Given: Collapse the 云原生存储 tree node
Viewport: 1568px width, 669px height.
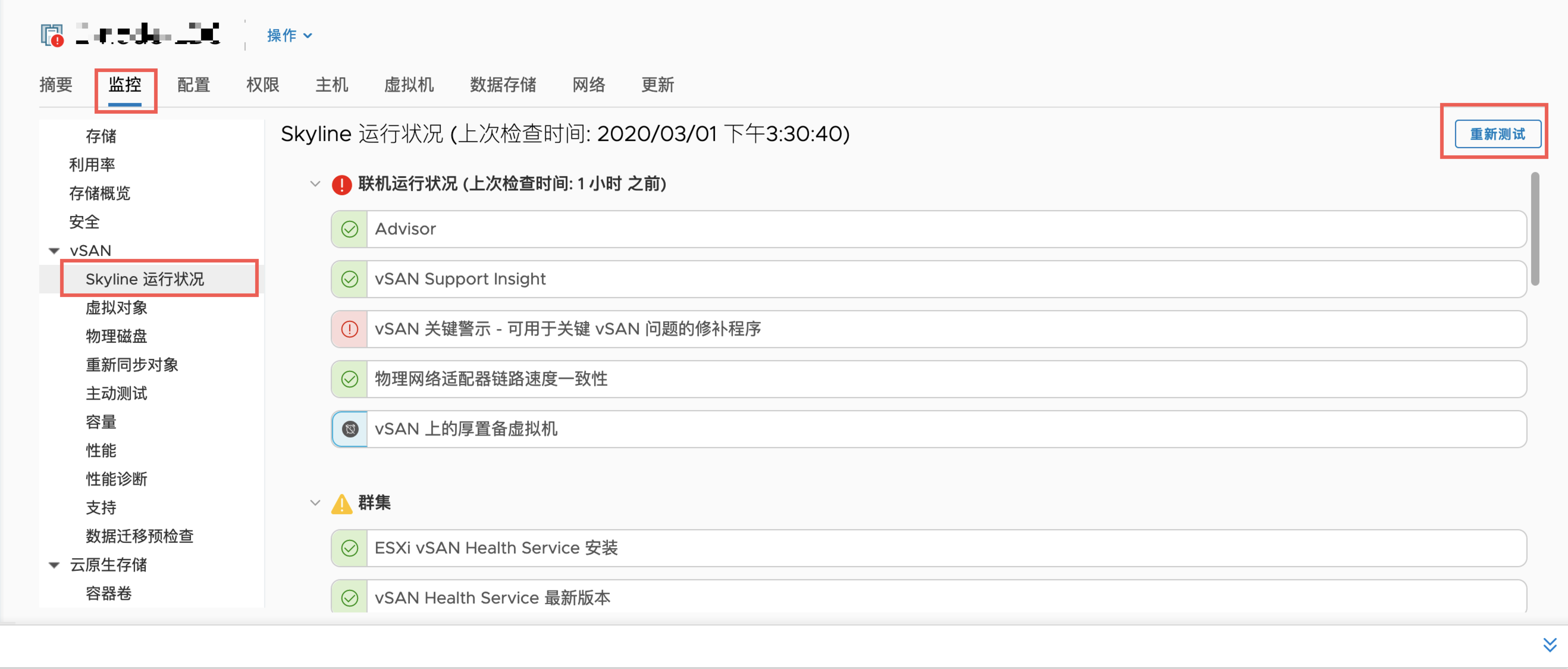Looking at the screenshot, I should [54, 565].
